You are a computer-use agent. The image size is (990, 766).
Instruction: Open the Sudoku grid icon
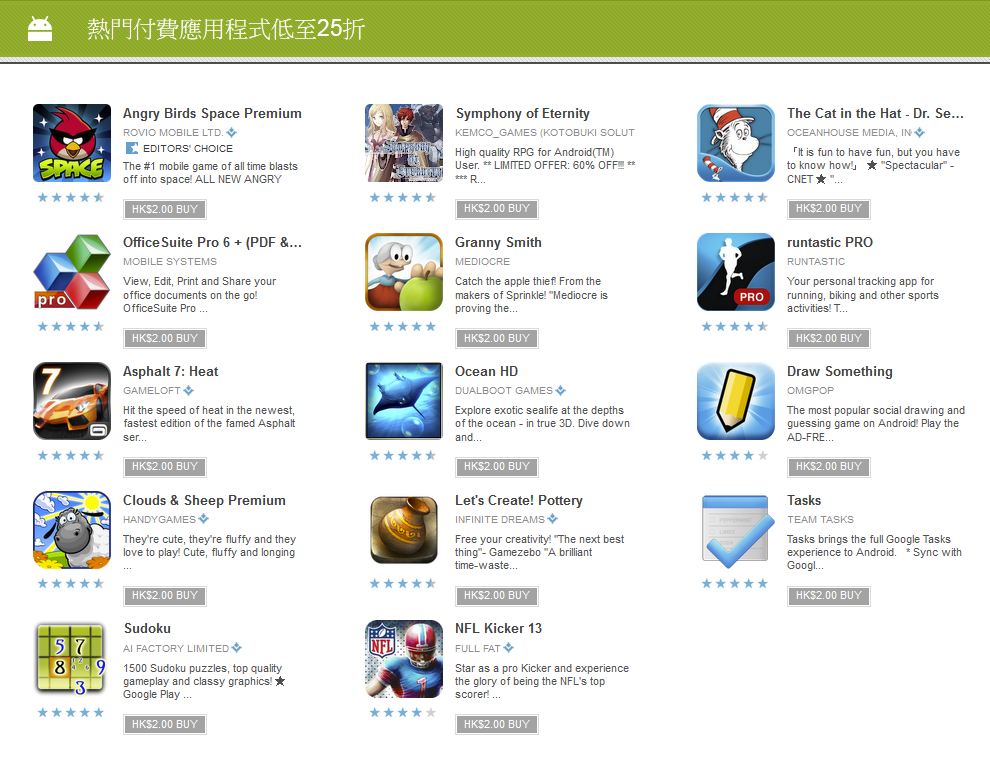coord(72,659)
